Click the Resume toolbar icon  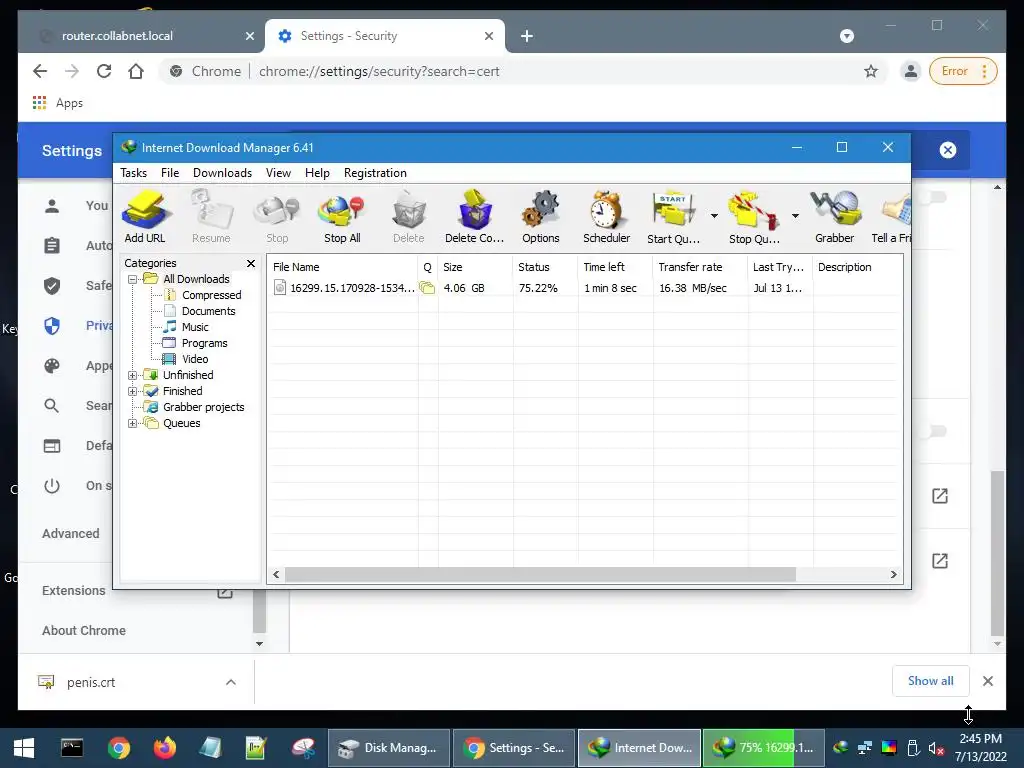pos(211,217)
